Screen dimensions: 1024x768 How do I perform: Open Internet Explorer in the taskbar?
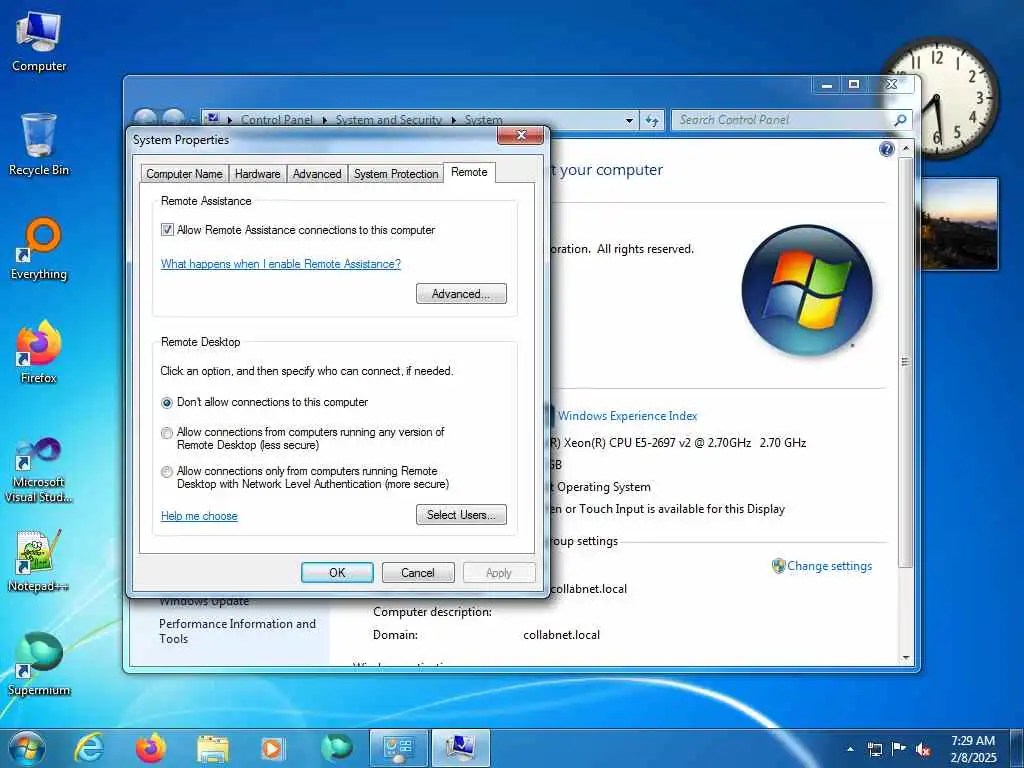pos(89,748)
